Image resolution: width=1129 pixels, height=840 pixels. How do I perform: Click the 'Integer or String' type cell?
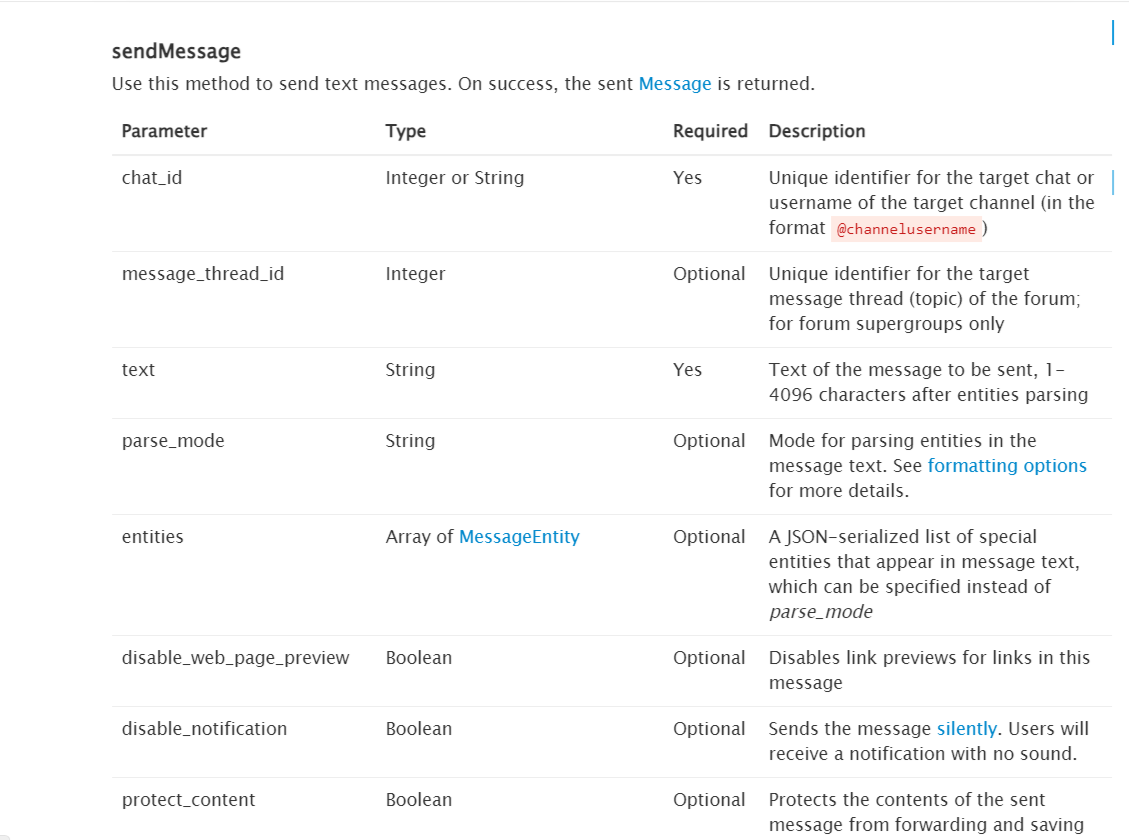(x=455, y=178)
